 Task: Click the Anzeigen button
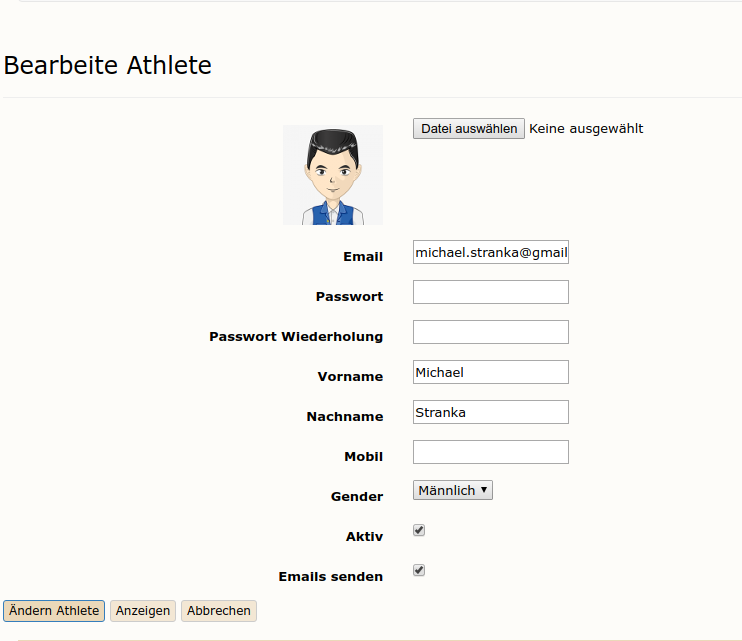(x=143, y=610)
